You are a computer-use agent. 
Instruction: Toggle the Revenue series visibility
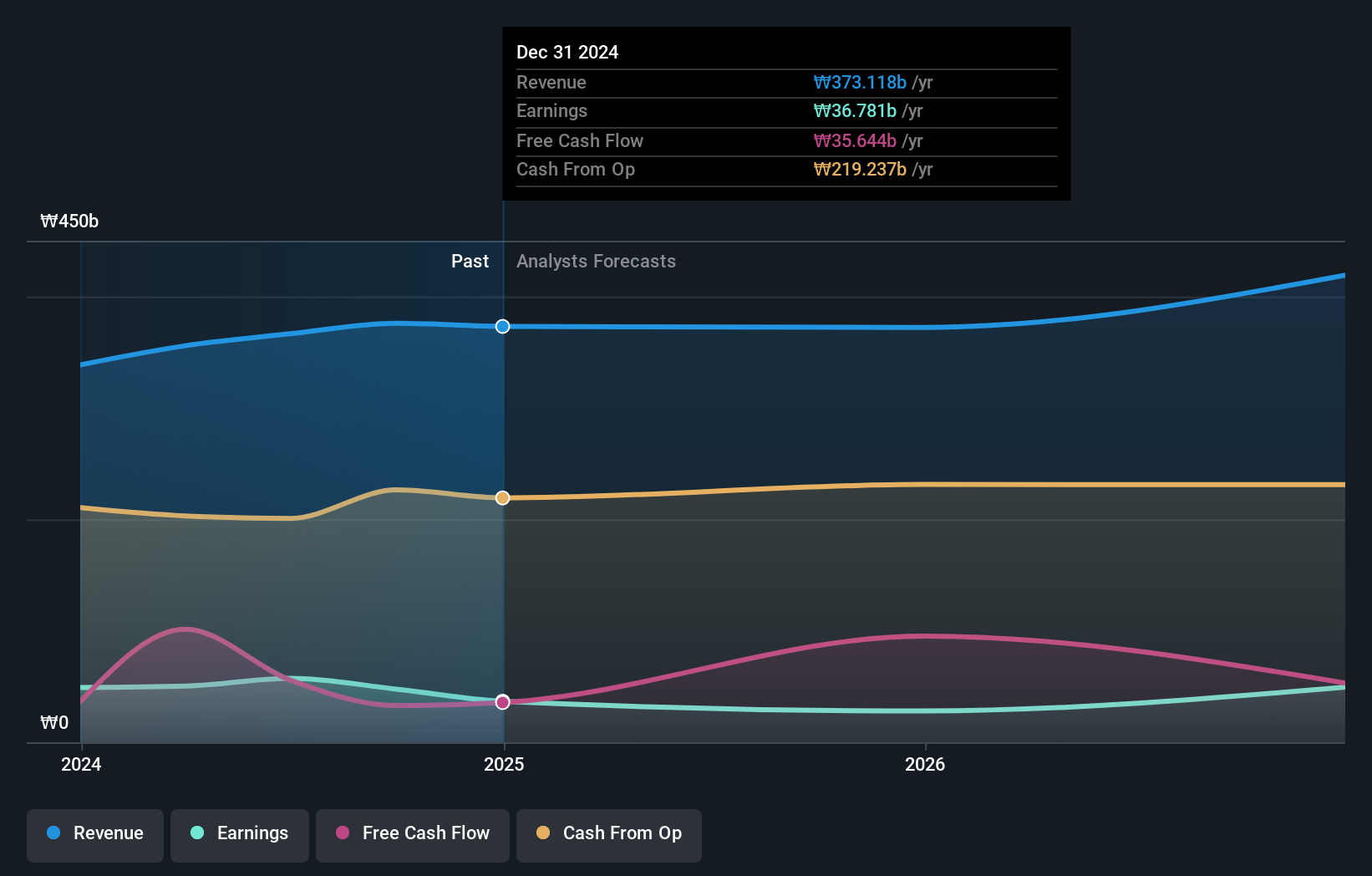[x=94, y=833]
